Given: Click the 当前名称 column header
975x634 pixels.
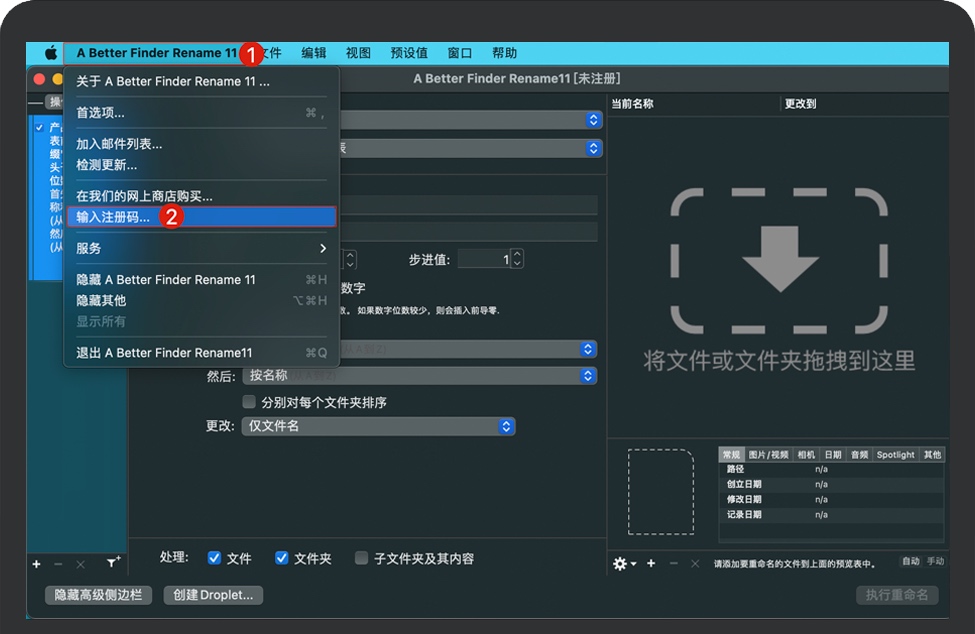Looking at the screenshot, I should [632, 104].
